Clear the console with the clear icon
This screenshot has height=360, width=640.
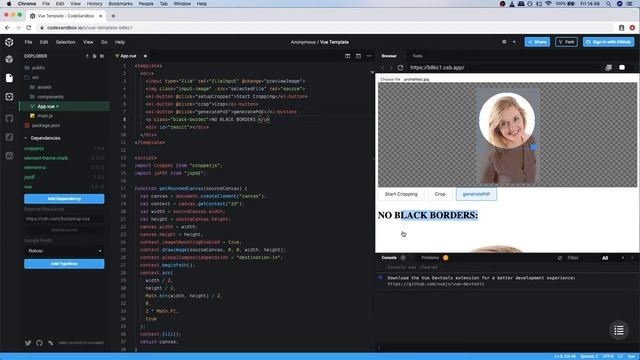click(560, 258)
